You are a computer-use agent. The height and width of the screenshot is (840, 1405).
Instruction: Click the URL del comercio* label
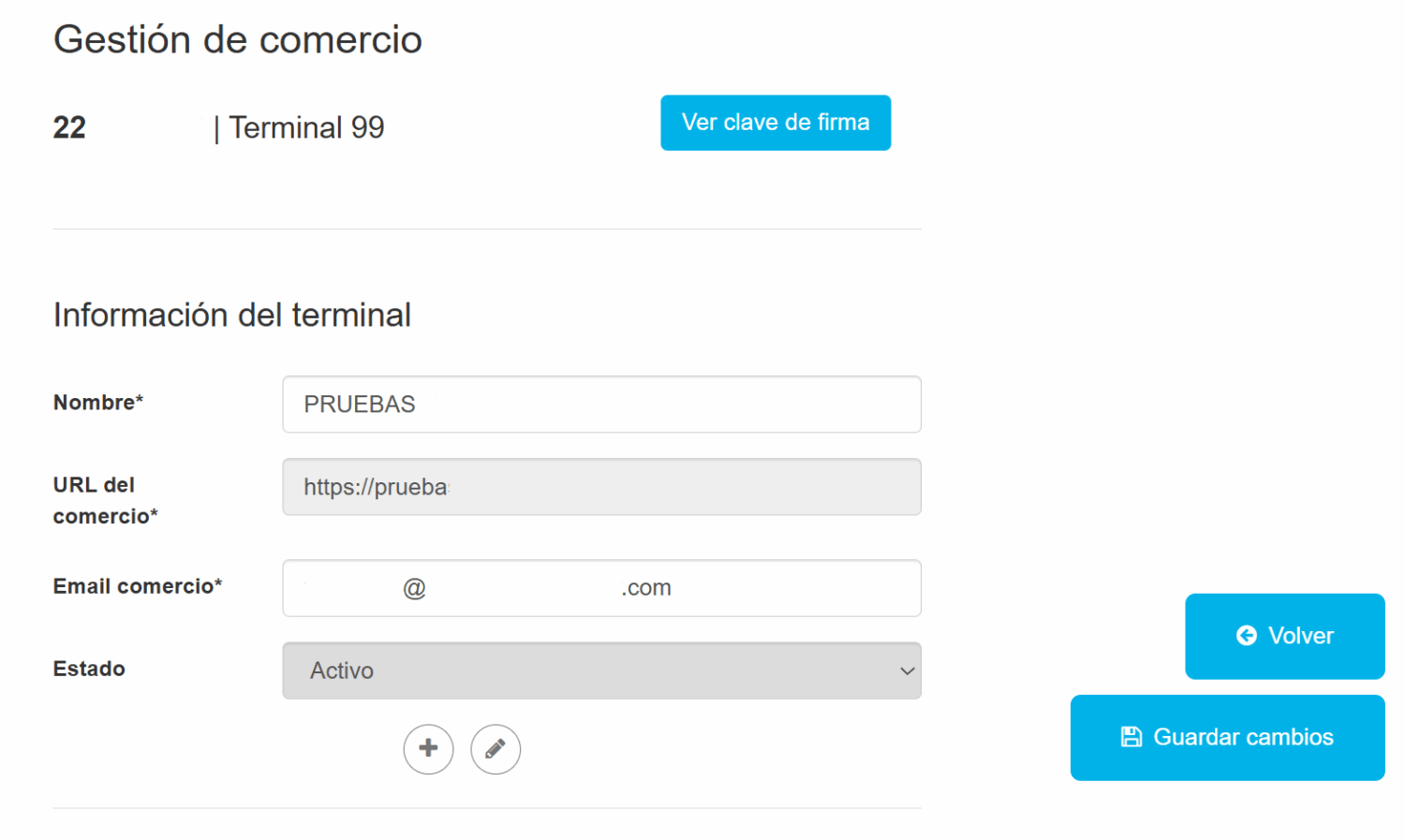point(105,500)
